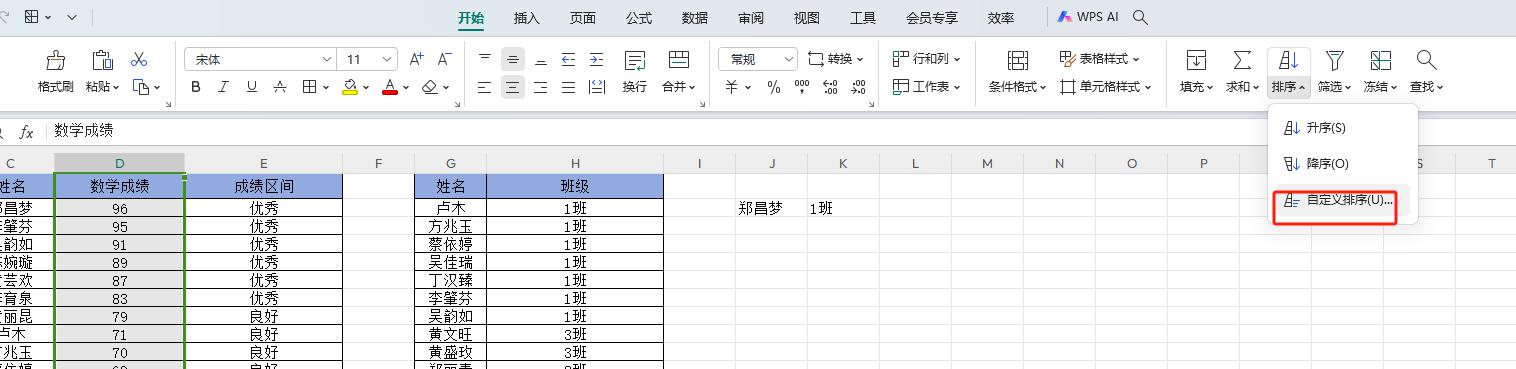Apply yellow fill color bucket
This screenshot has height=369, width=1516.
[x=350, y=87]
